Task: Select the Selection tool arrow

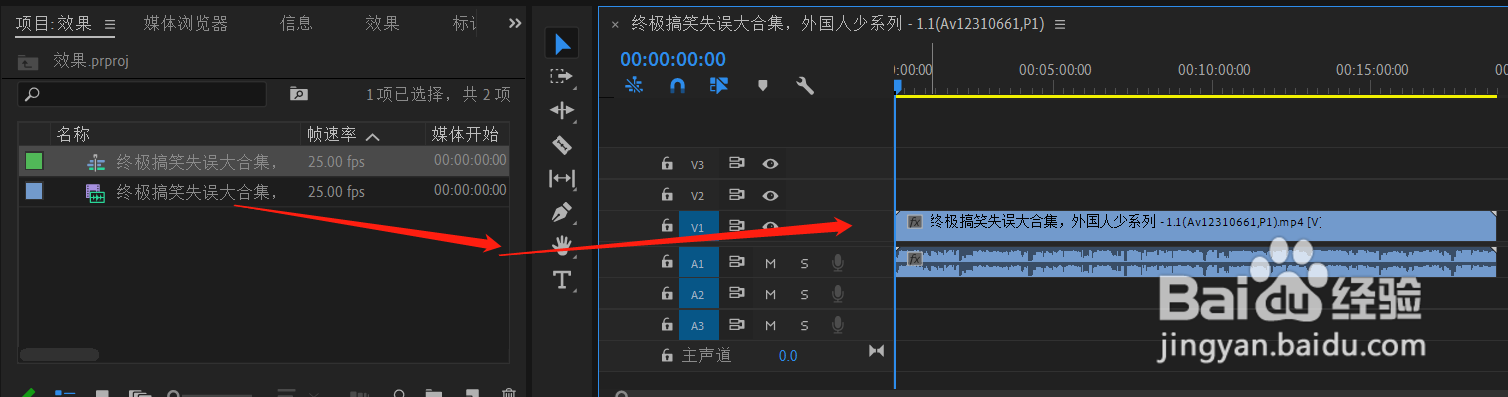Action: 562,43
